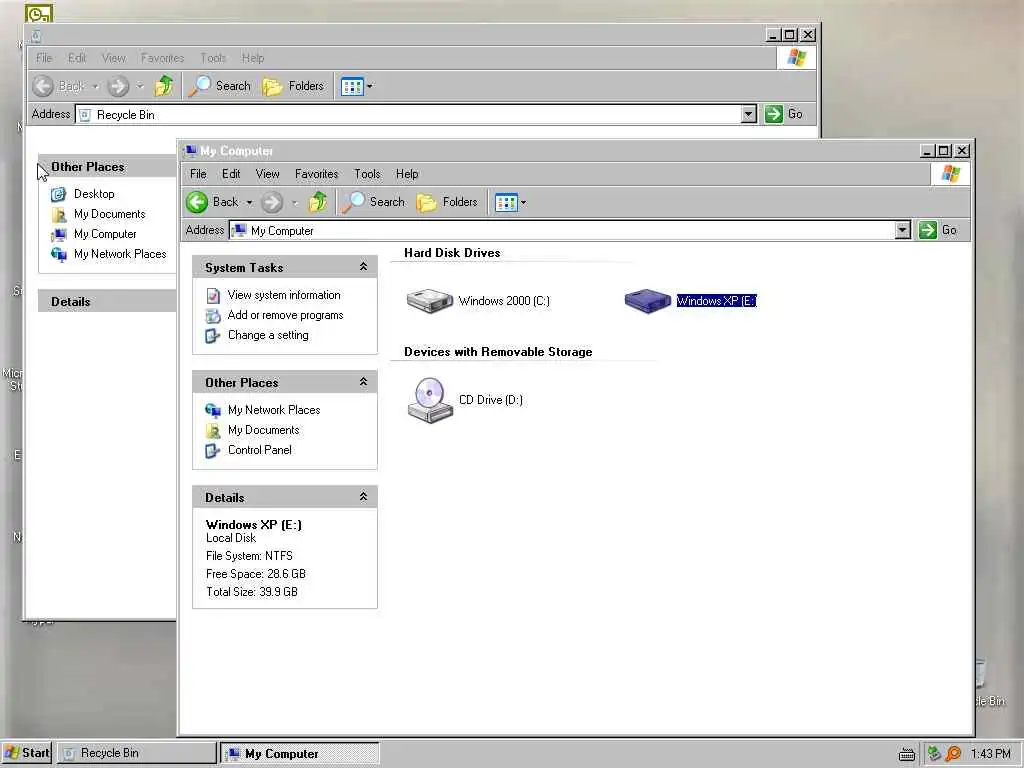The height and width of the screenshot is (768, 1024).
Task: Click the Add or remove programs icon
Action: click(213, 315)
